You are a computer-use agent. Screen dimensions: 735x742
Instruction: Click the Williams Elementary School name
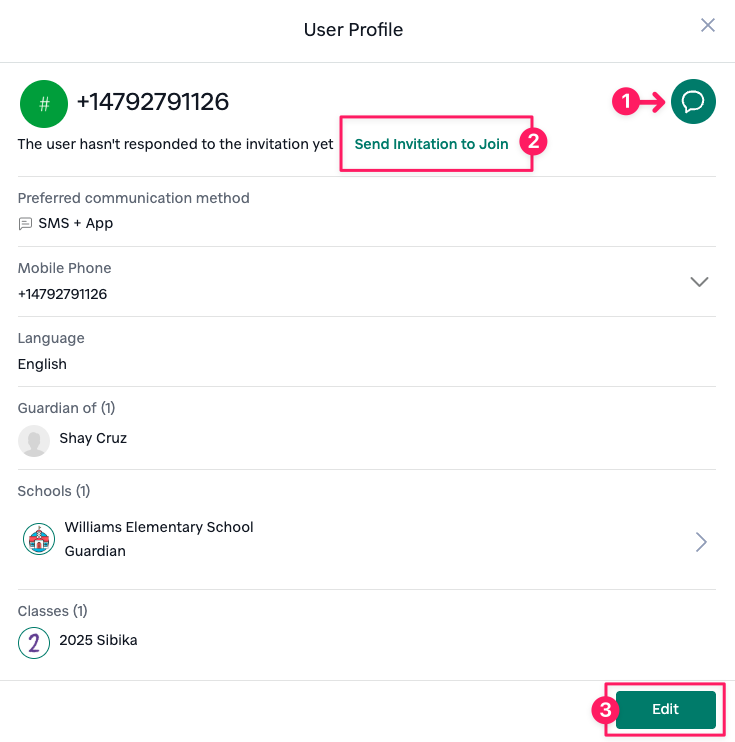coord(159,527)
